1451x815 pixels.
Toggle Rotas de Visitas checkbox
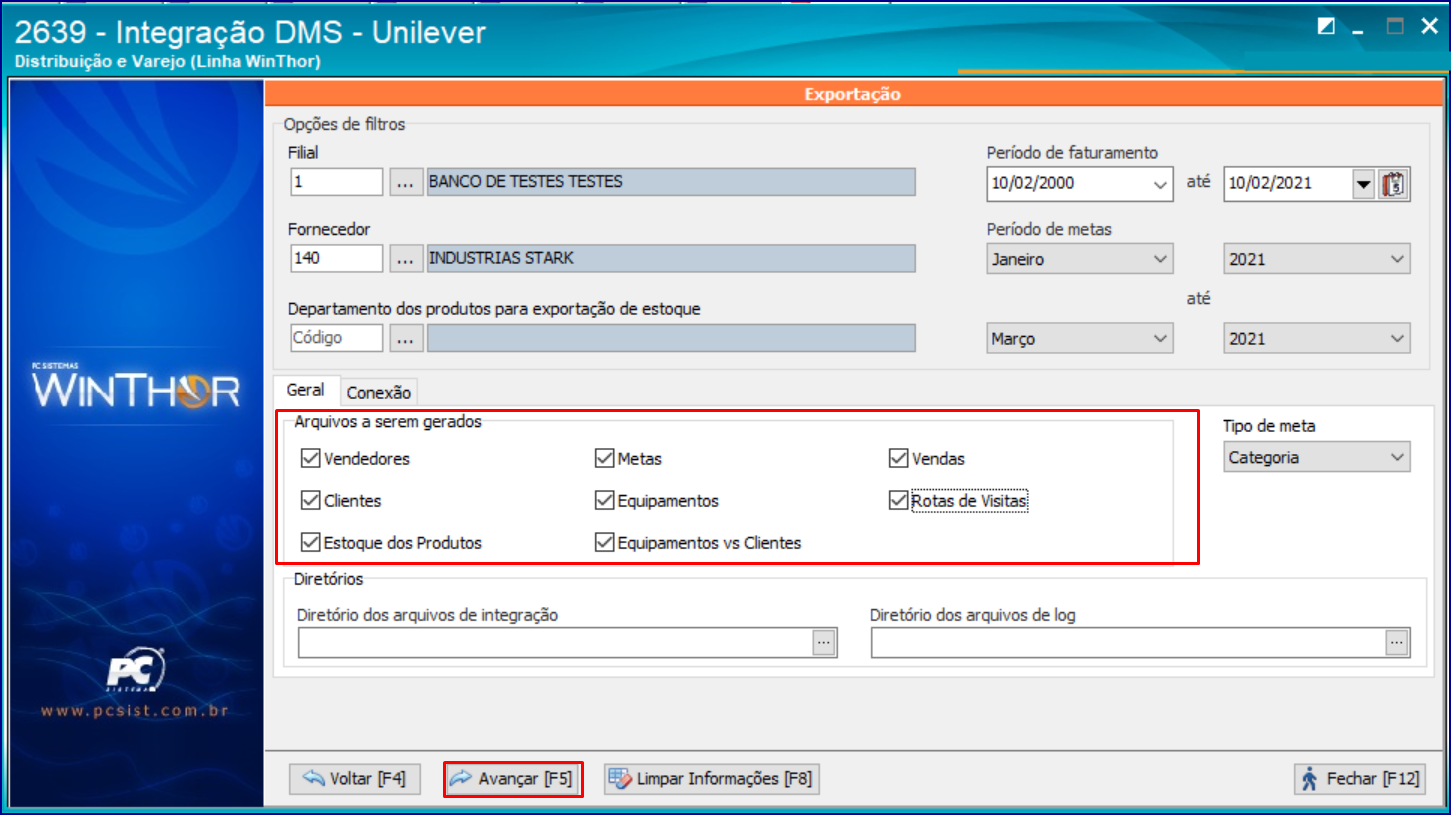tap(897, 500)
